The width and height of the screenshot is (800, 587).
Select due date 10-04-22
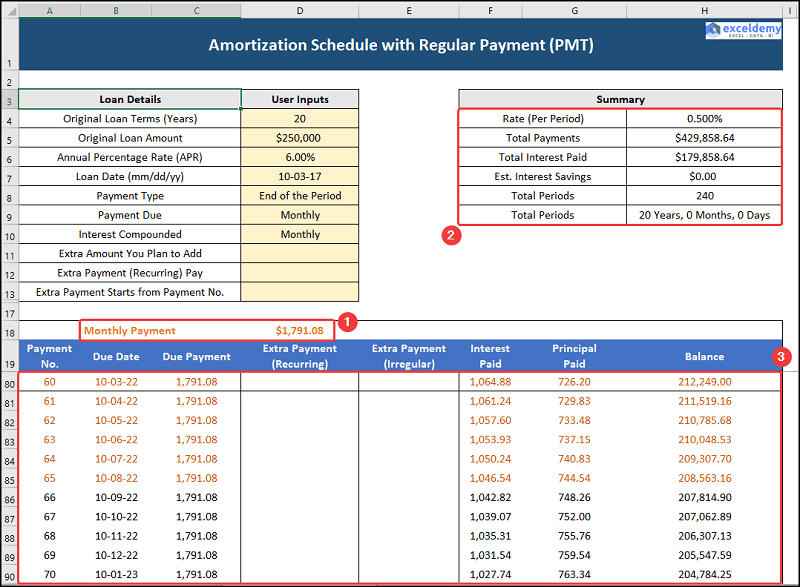point(116,401)
